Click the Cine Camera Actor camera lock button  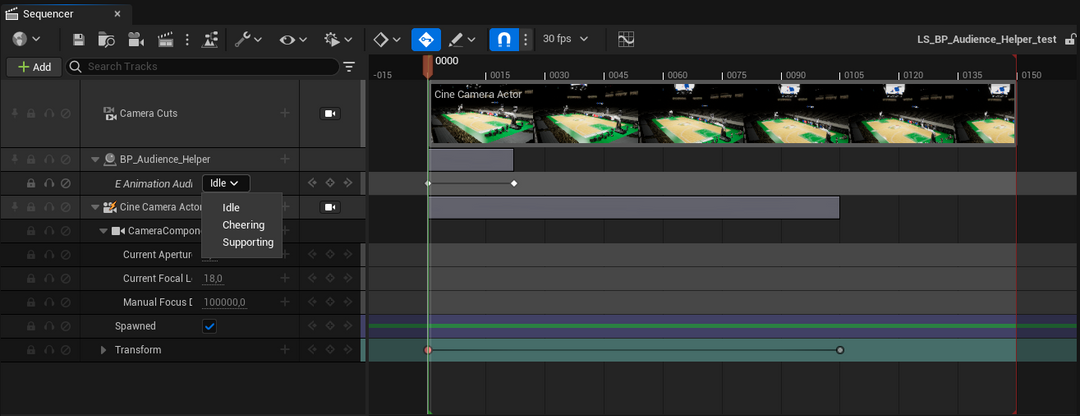330,207
